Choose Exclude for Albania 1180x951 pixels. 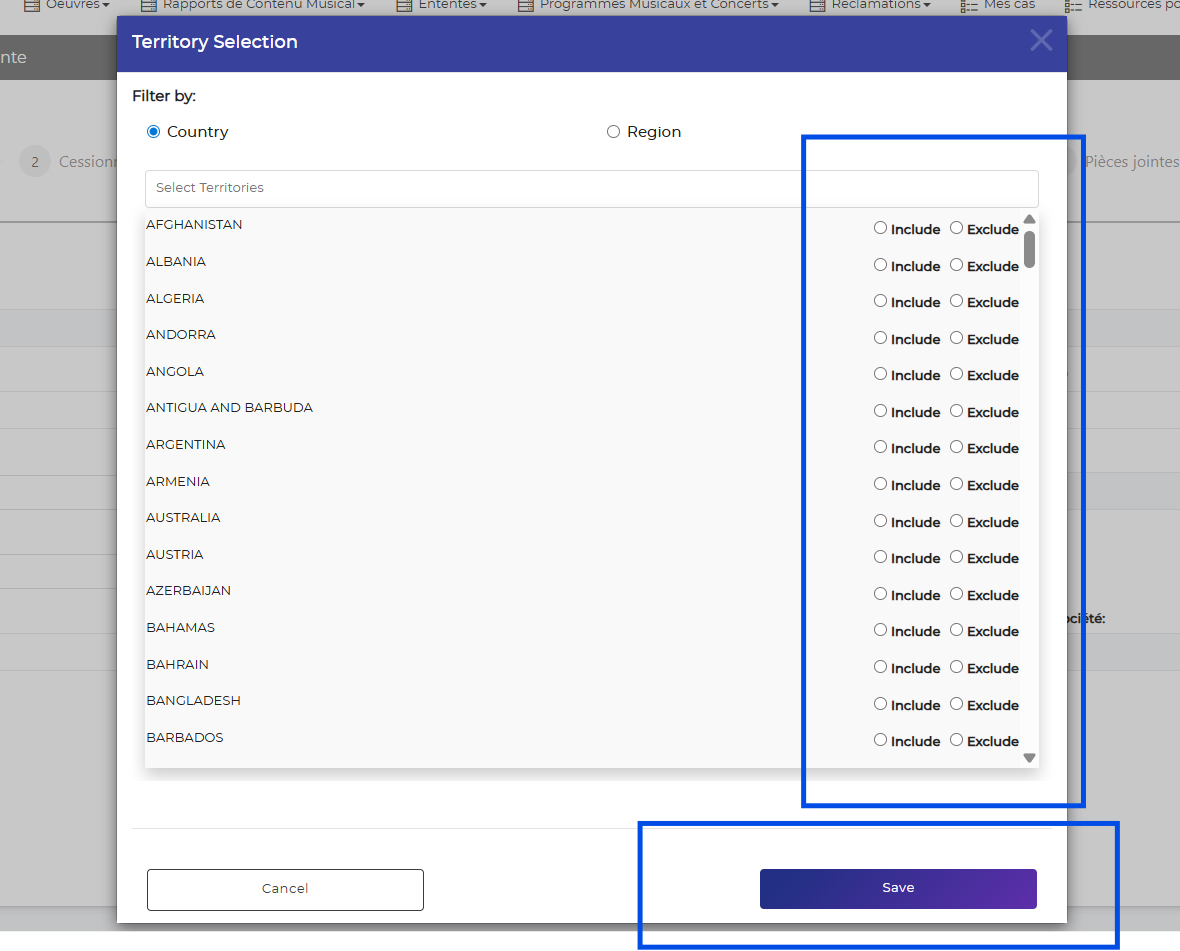(957, 265)
